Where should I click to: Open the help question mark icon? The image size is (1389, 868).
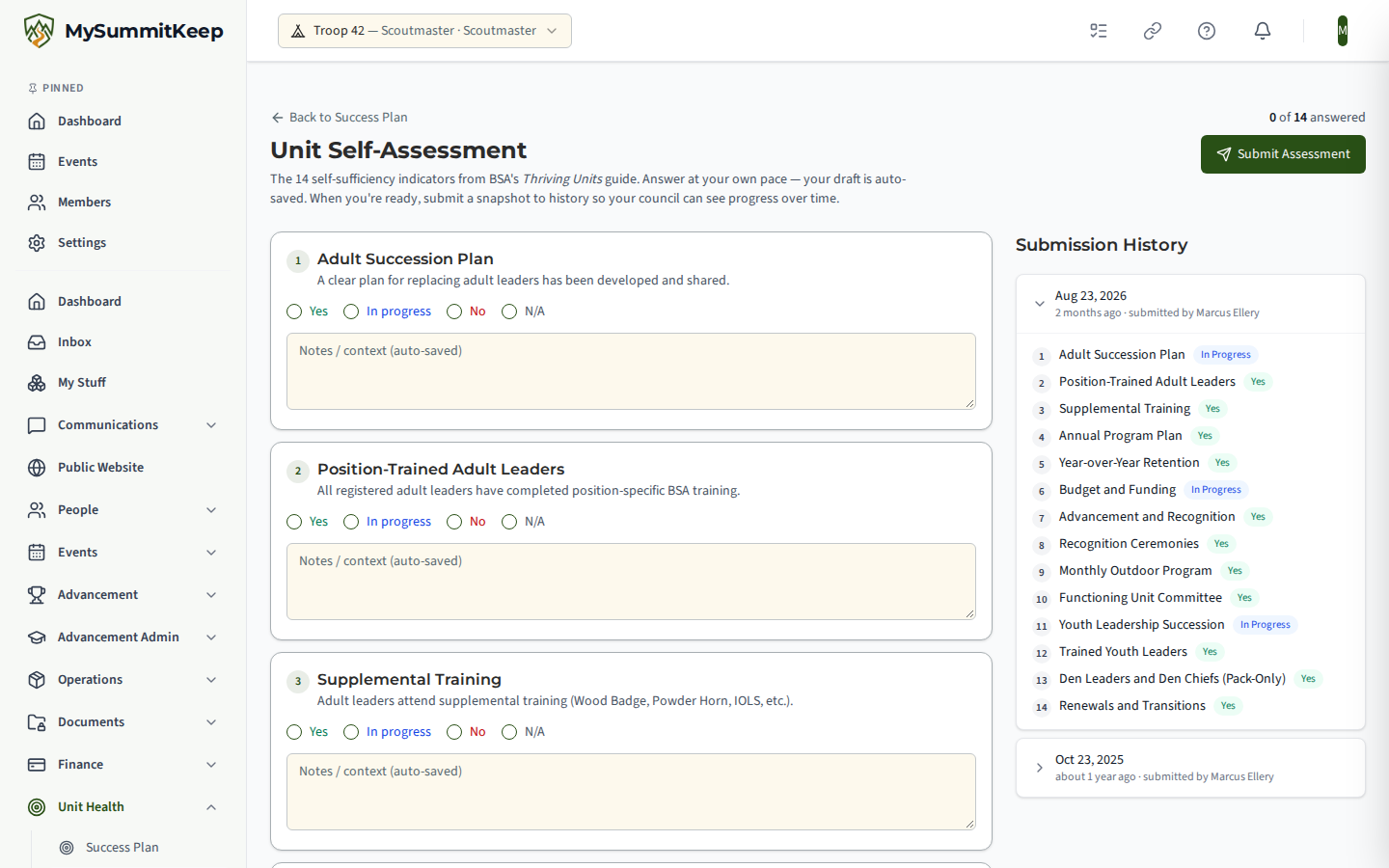coord(1207,31)
